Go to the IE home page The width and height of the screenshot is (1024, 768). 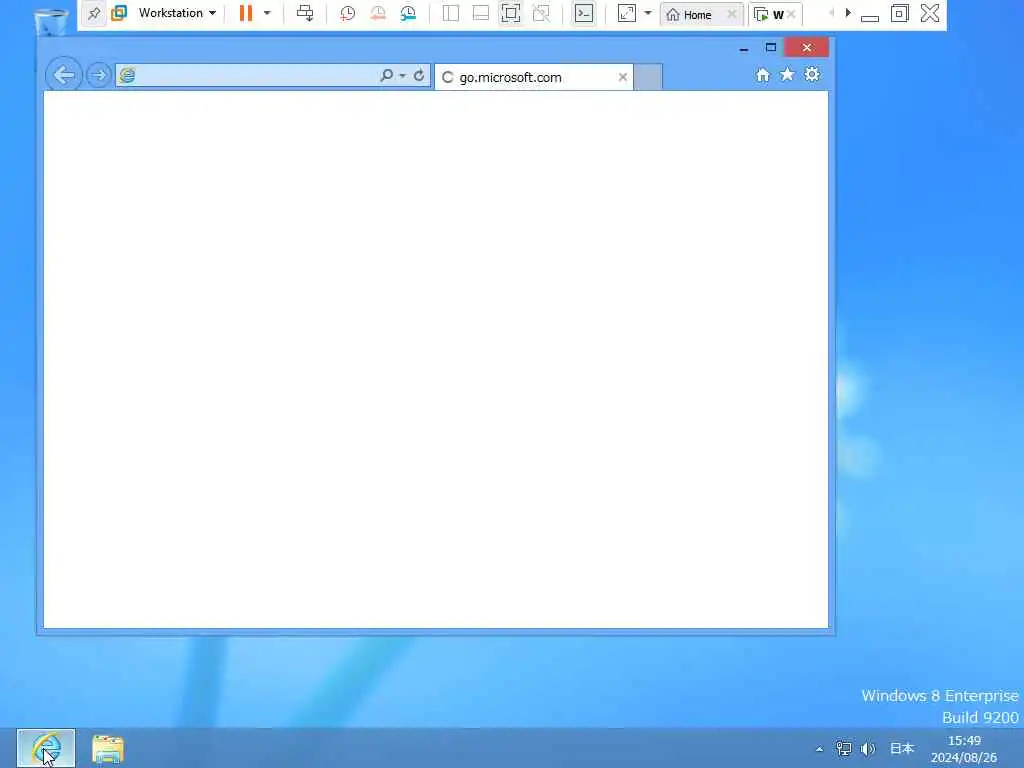click(763, 75)
